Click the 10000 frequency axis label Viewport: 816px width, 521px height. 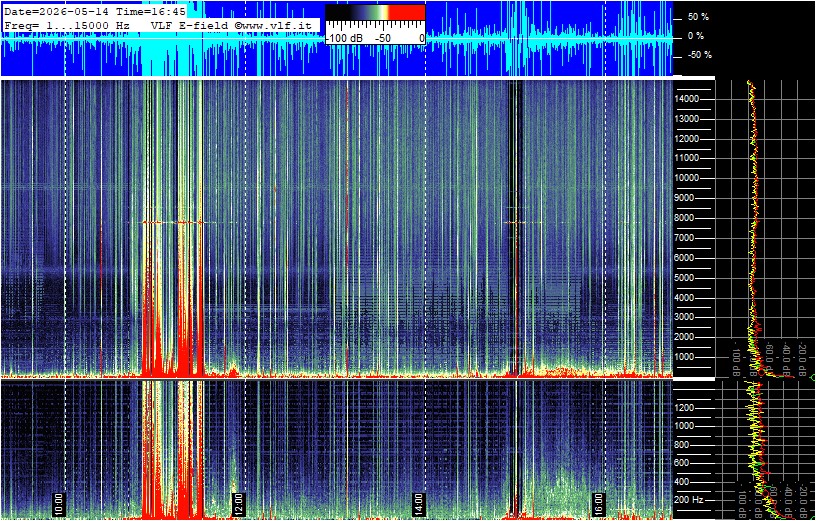coord(687,178)
